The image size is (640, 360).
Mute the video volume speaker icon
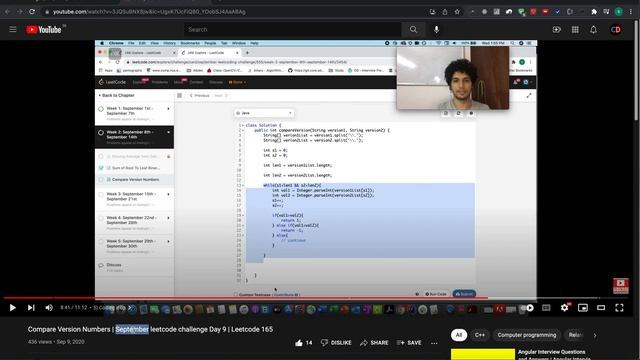49,308
